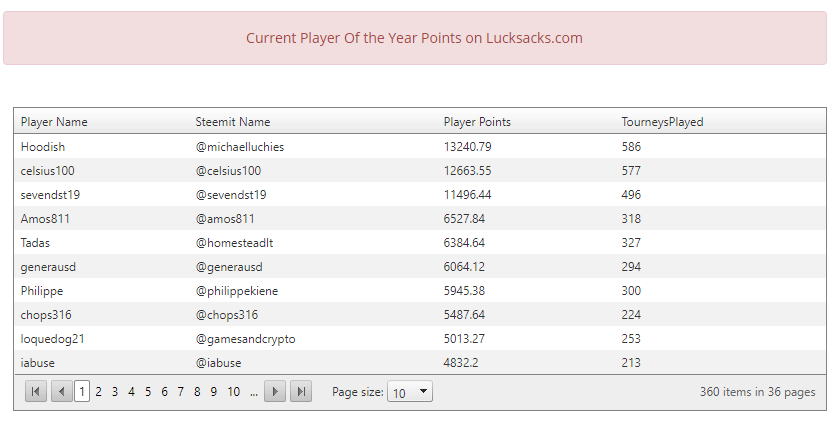
Task: Click the 294 tourneys played value
Action: (x=631, y=267)
